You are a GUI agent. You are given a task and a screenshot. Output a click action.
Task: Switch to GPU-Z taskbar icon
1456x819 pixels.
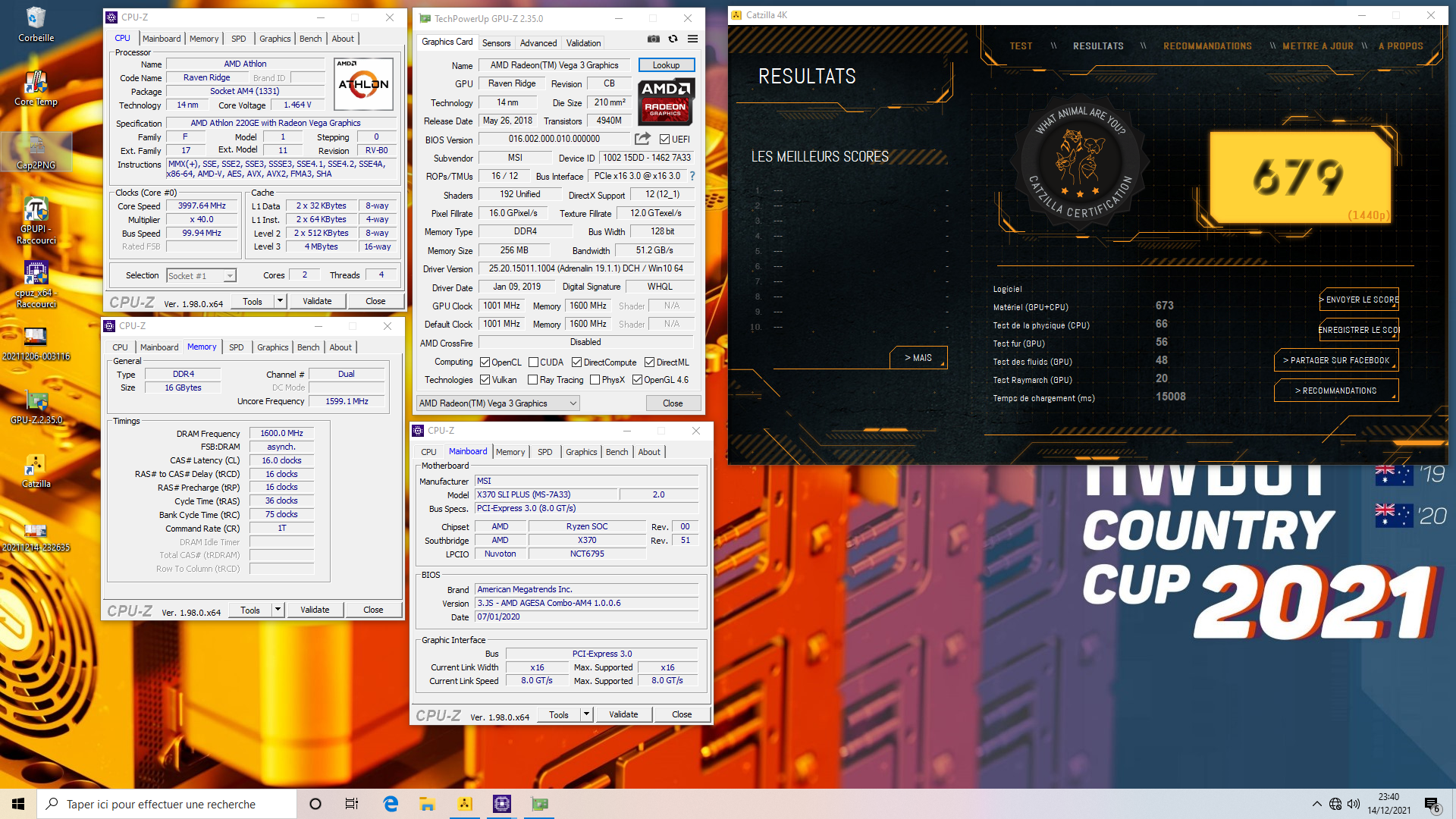(539, 804)
